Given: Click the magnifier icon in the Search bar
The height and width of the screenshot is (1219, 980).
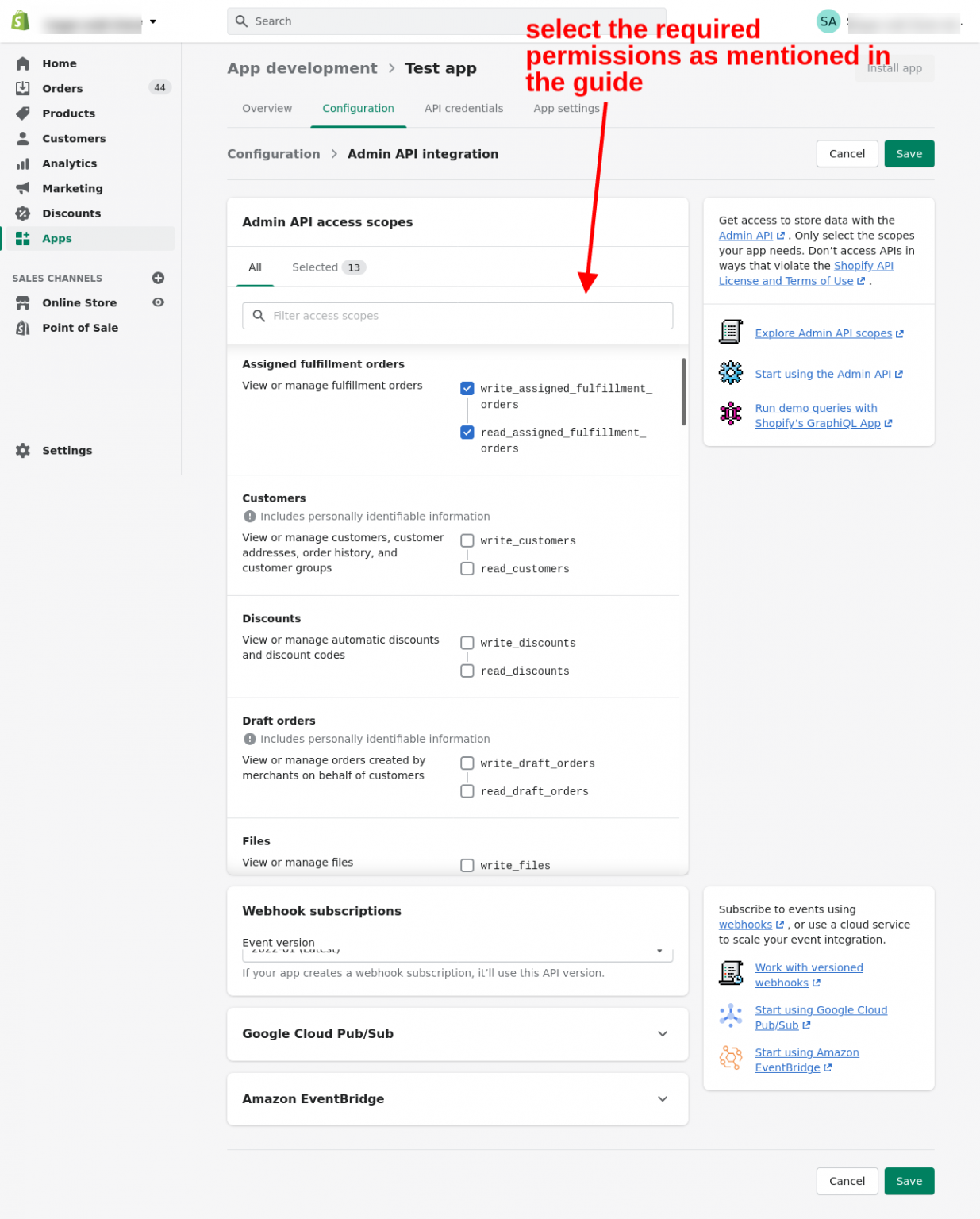Looking at the screenshot, I should (x=242, y=21).
